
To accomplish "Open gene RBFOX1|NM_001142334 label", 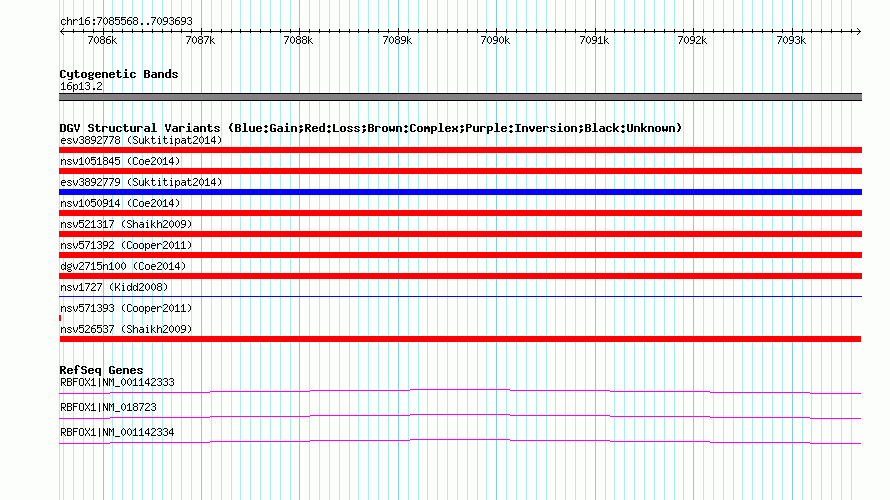I will click(117, 432).
